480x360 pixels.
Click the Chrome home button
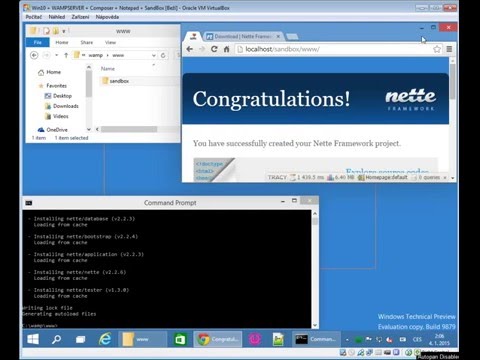227,49
